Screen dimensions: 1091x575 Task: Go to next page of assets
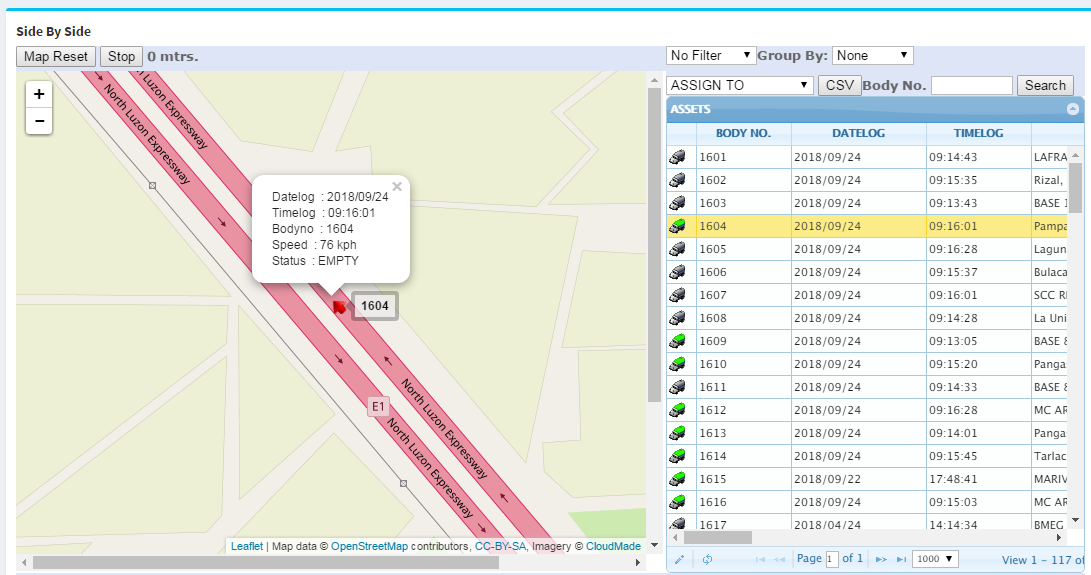pyautogui.click(x=881, y=559)
